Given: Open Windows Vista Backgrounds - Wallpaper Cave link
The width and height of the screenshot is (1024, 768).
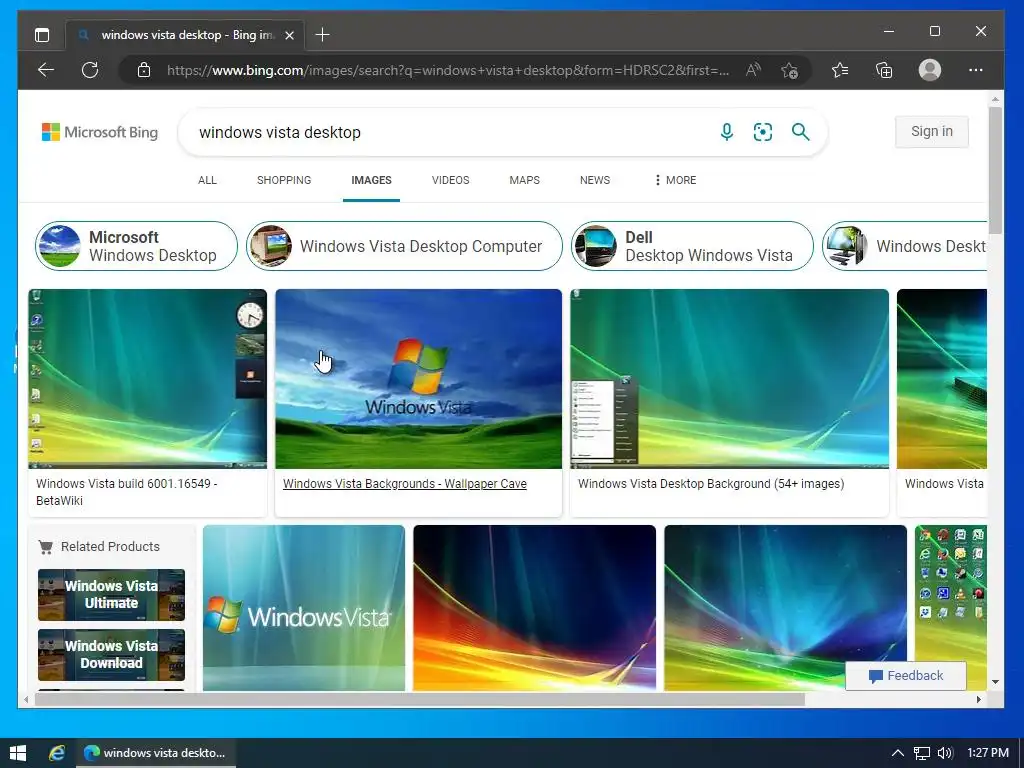Looking at the screenshot, I should pos(404,484).
